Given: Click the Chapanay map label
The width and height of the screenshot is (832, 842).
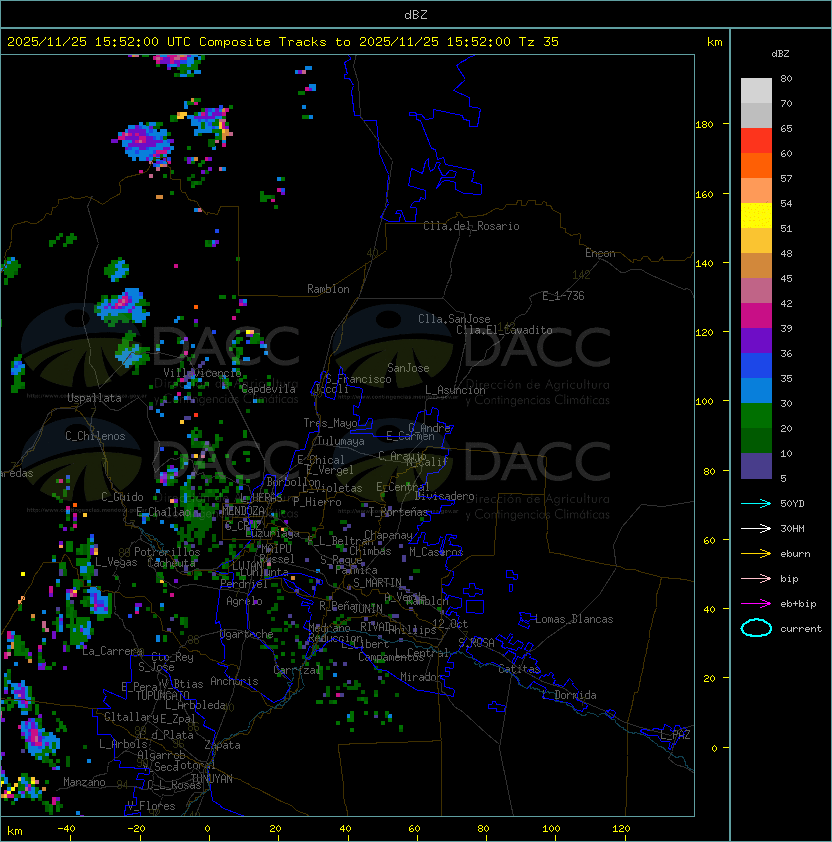Looking at the screenshot, I should [388, 535].
